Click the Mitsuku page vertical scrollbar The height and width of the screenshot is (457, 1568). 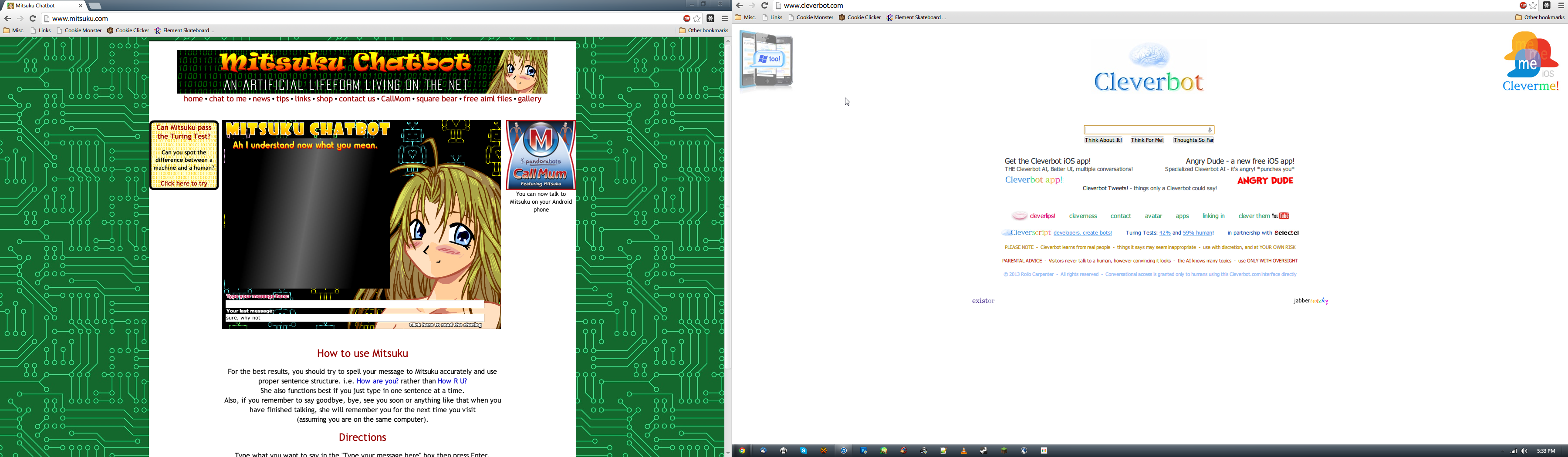727,207
